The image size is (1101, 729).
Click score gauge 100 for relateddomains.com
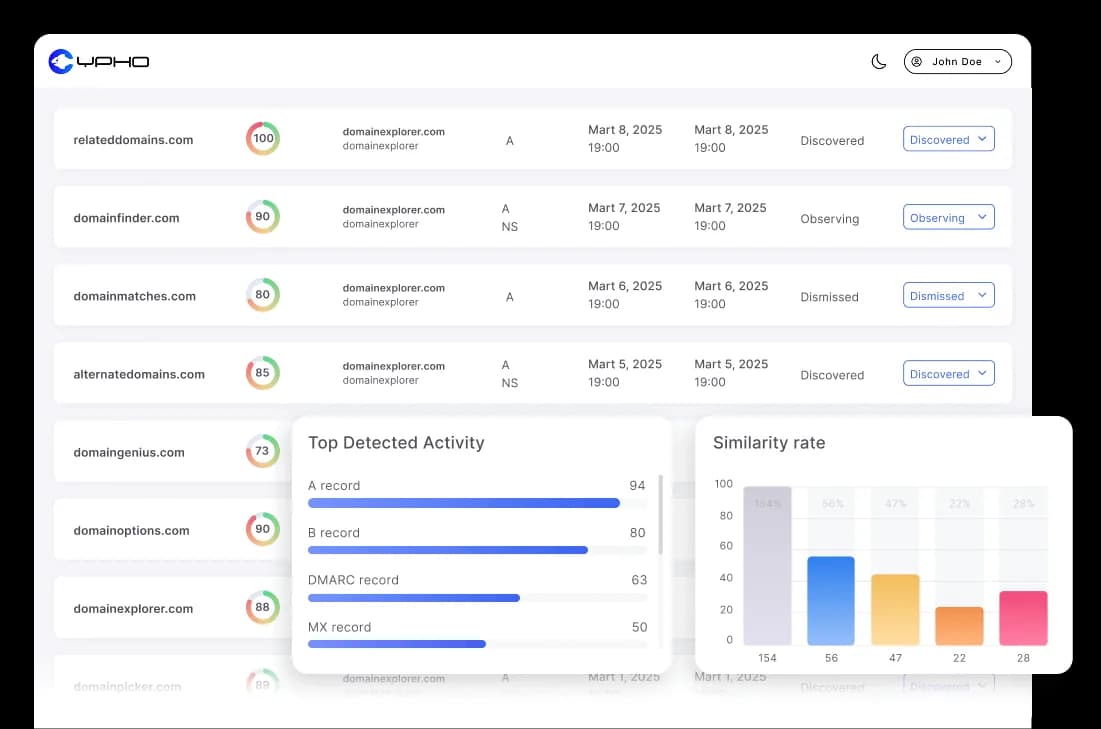point(263,139)
